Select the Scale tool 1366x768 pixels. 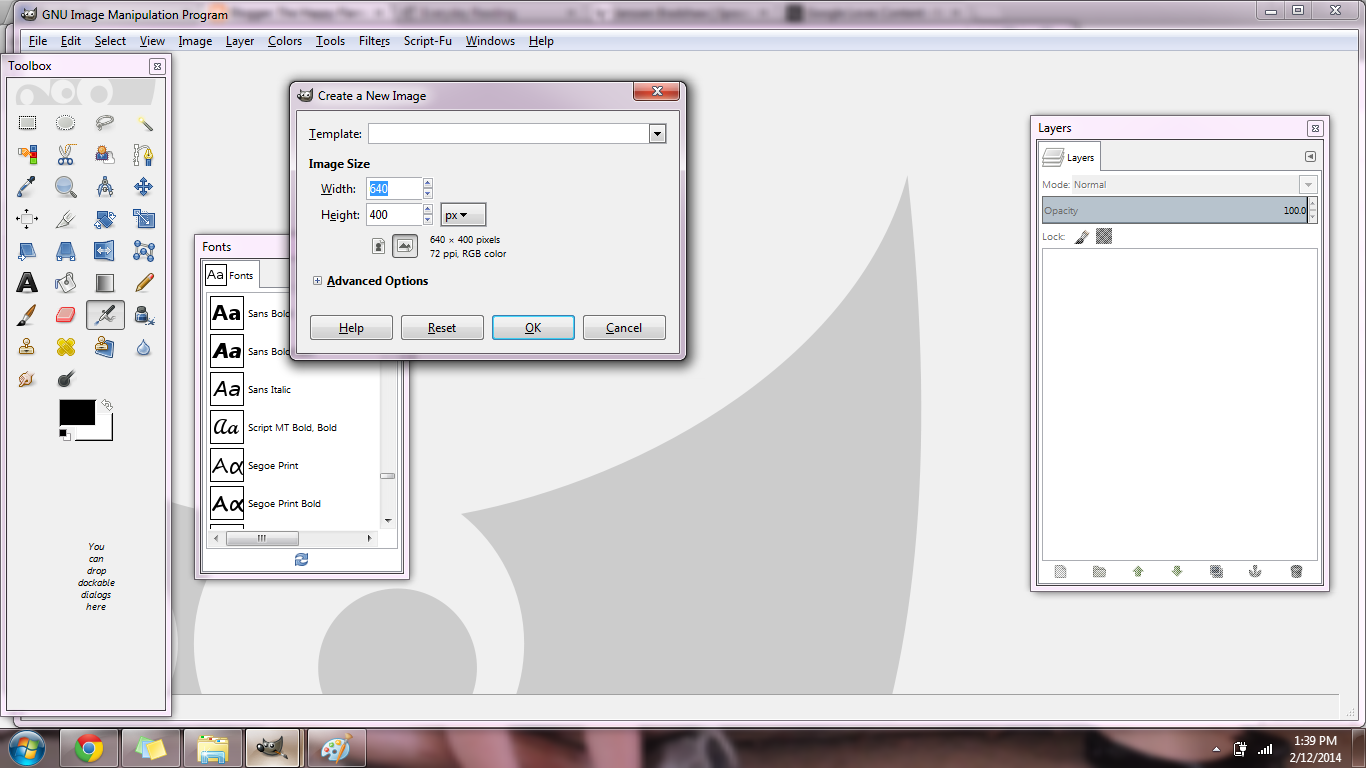point(144,219)
